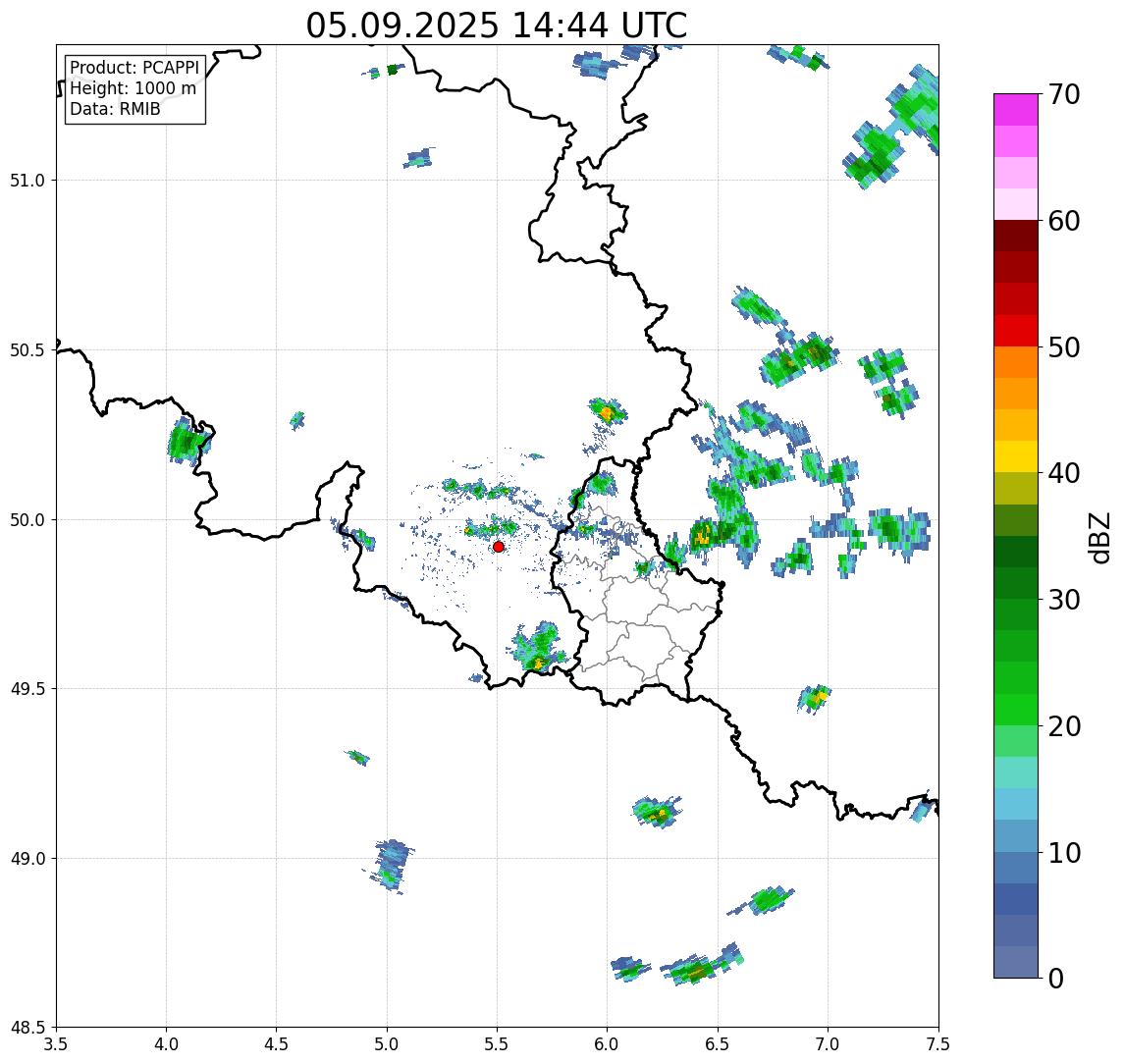Click colorbar tick label 20
1124x1064 pixels.
[1063, 725]
